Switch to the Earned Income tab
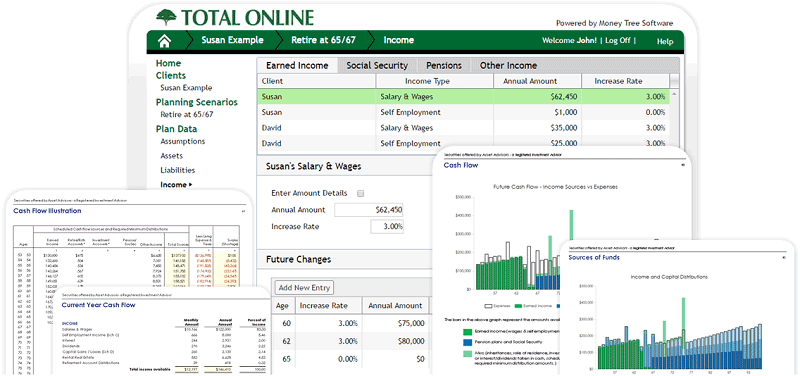This screenshot has height=376, width=800. tap(297, 65)
